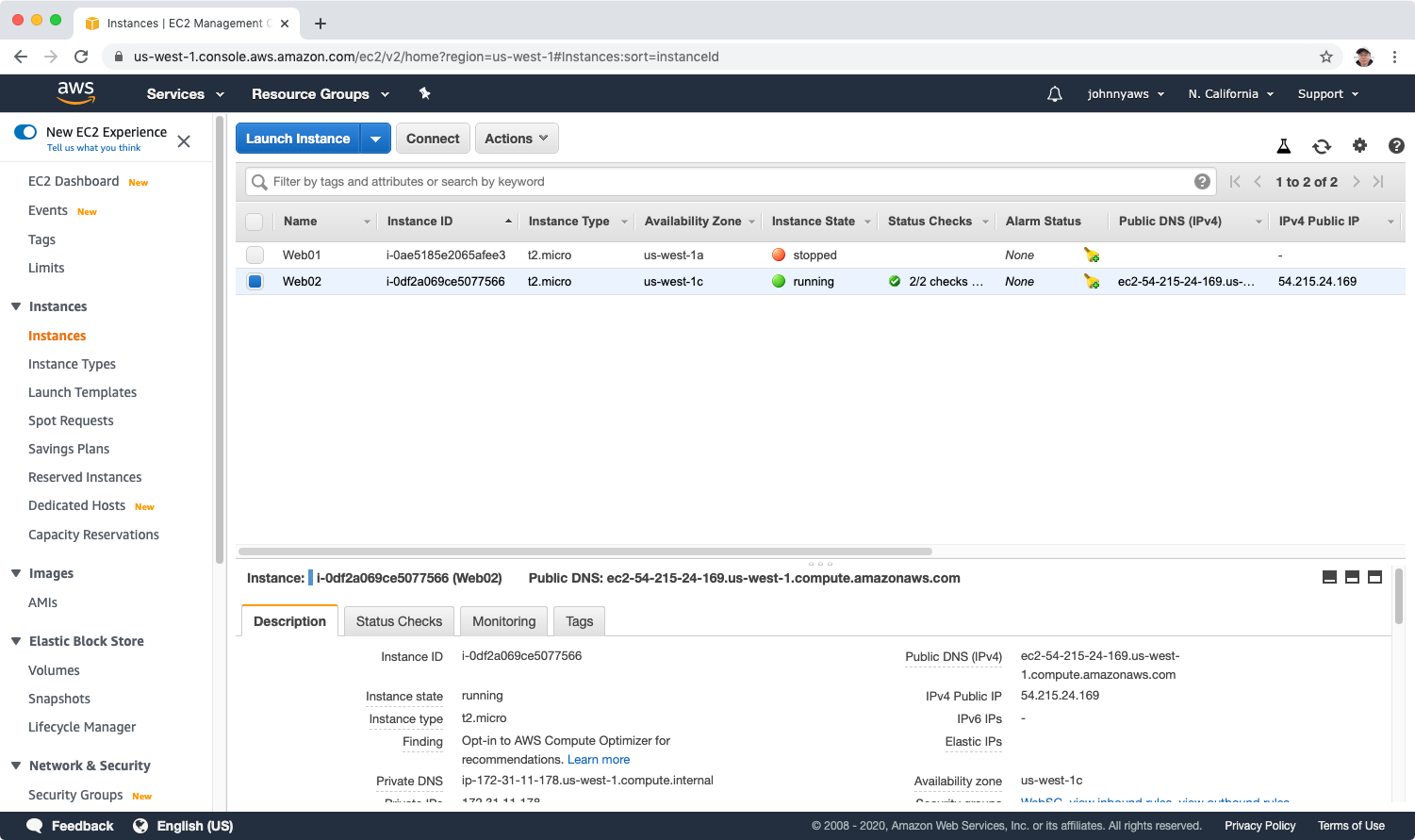Switch to the Monitoring tab

(x=503, y=621)
